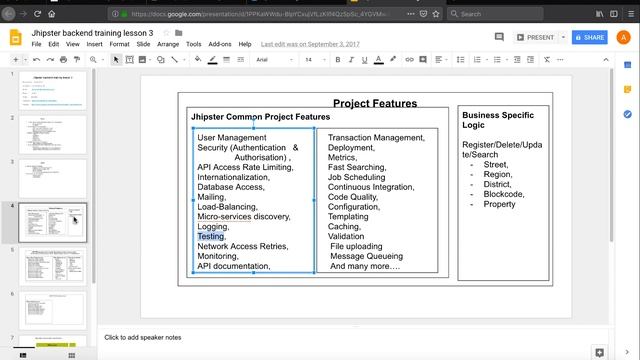Open the Format menu

pos(119,44)
